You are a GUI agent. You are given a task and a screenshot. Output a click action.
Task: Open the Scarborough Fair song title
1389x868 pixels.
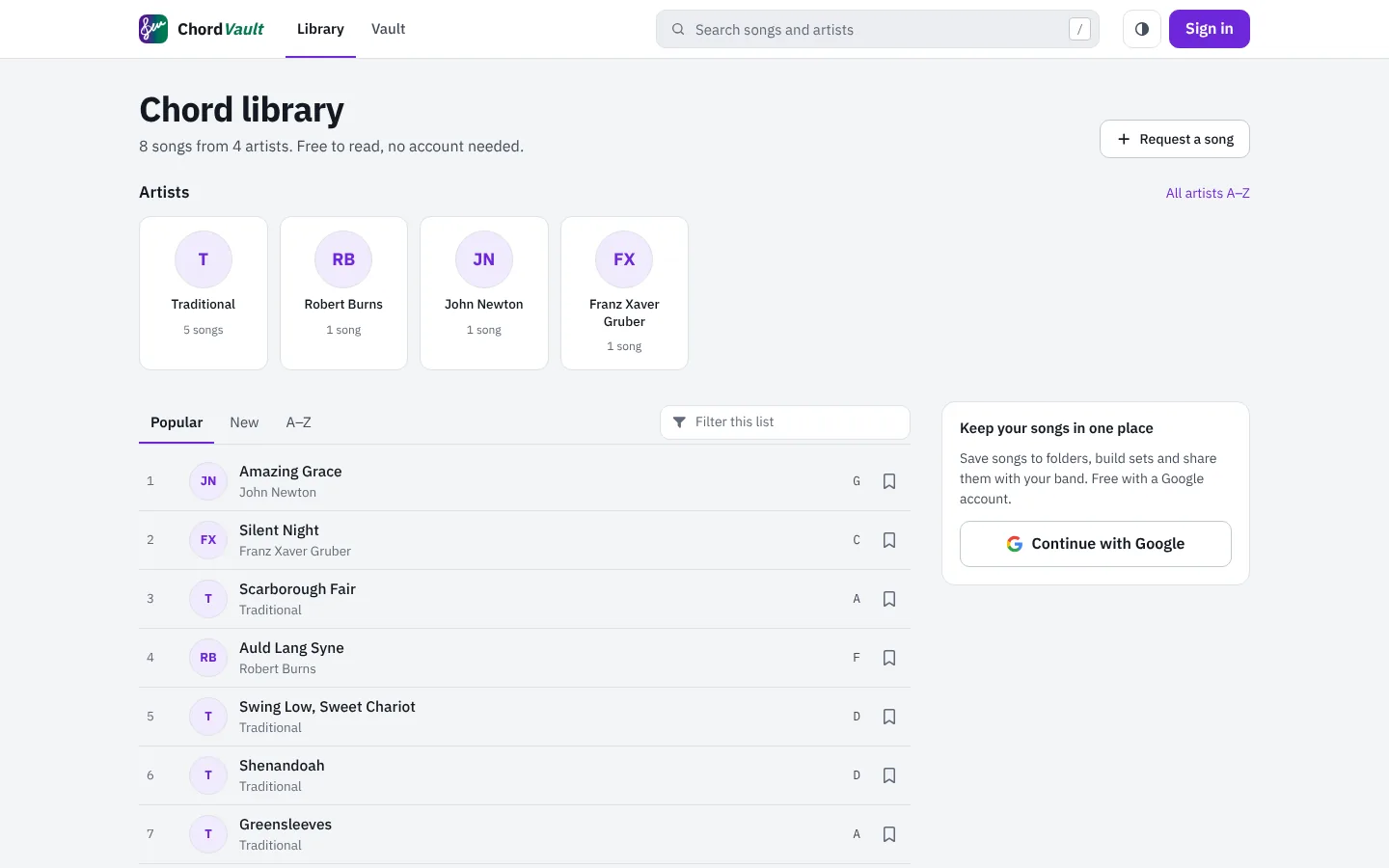click(x=297, y=589)
